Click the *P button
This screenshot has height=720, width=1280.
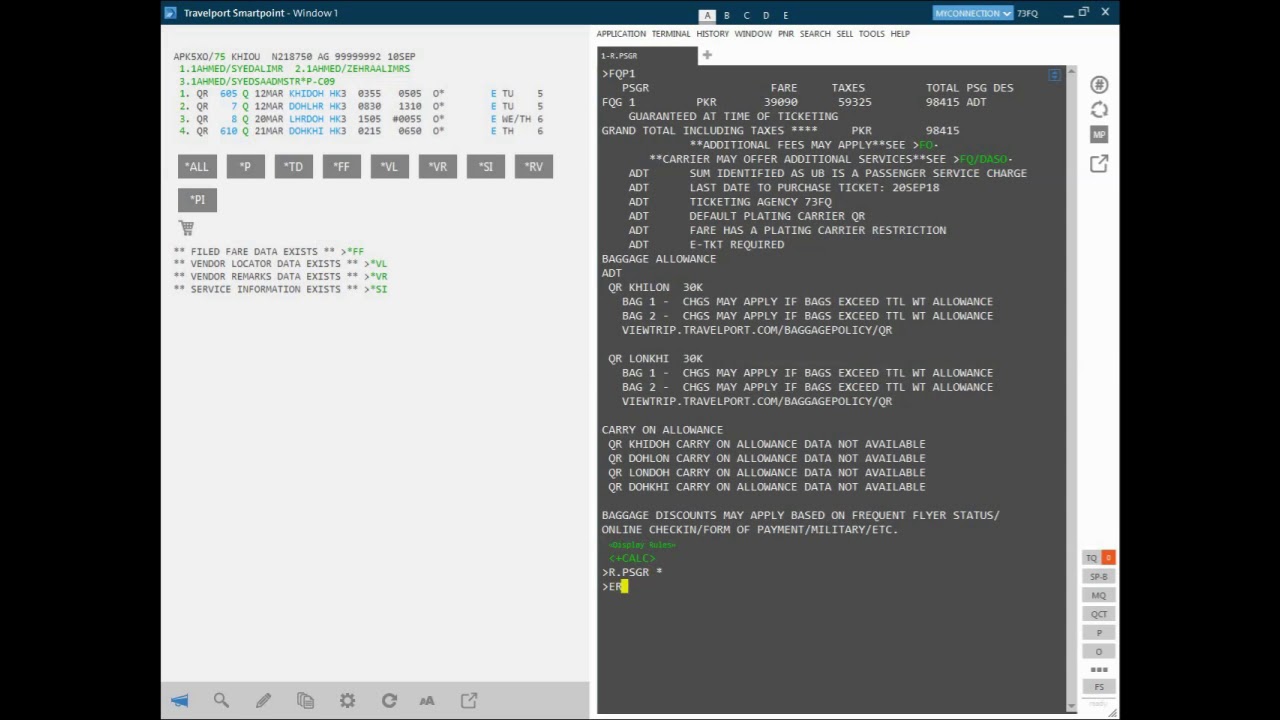(245, 167)
